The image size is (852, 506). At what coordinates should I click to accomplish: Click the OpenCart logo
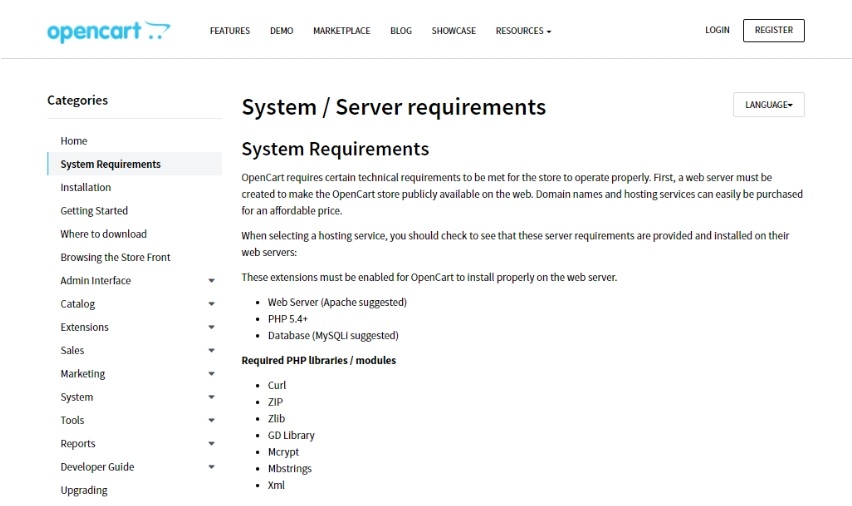109,32
